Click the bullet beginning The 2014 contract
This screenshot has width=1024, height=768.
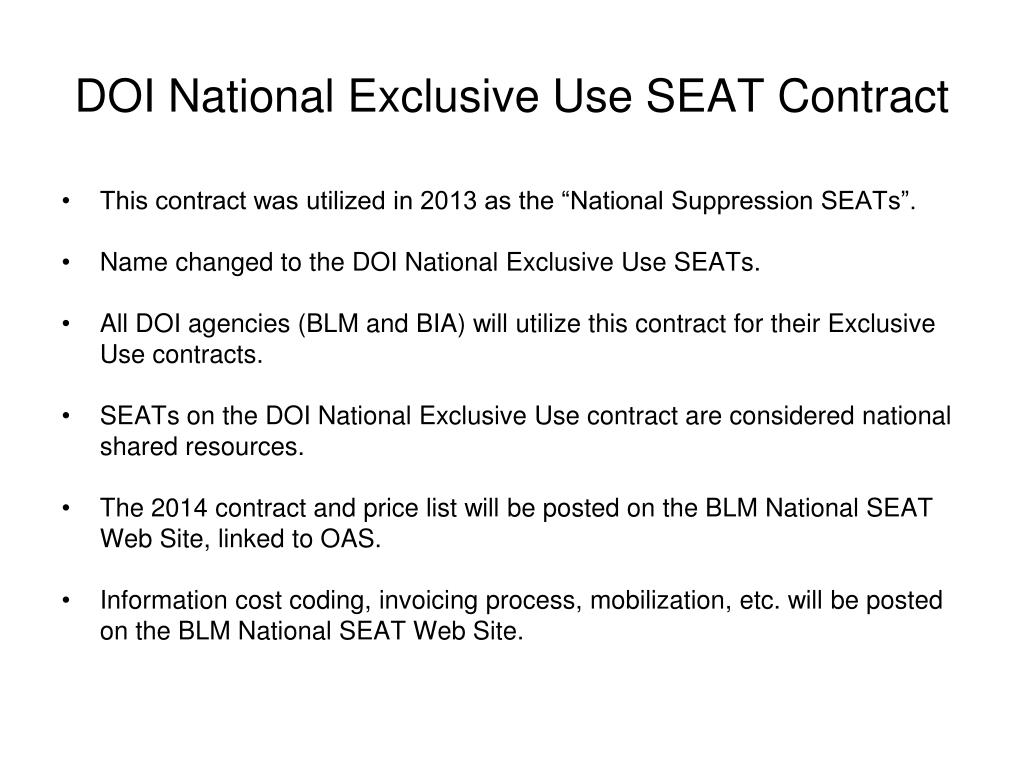pos(516,524)
